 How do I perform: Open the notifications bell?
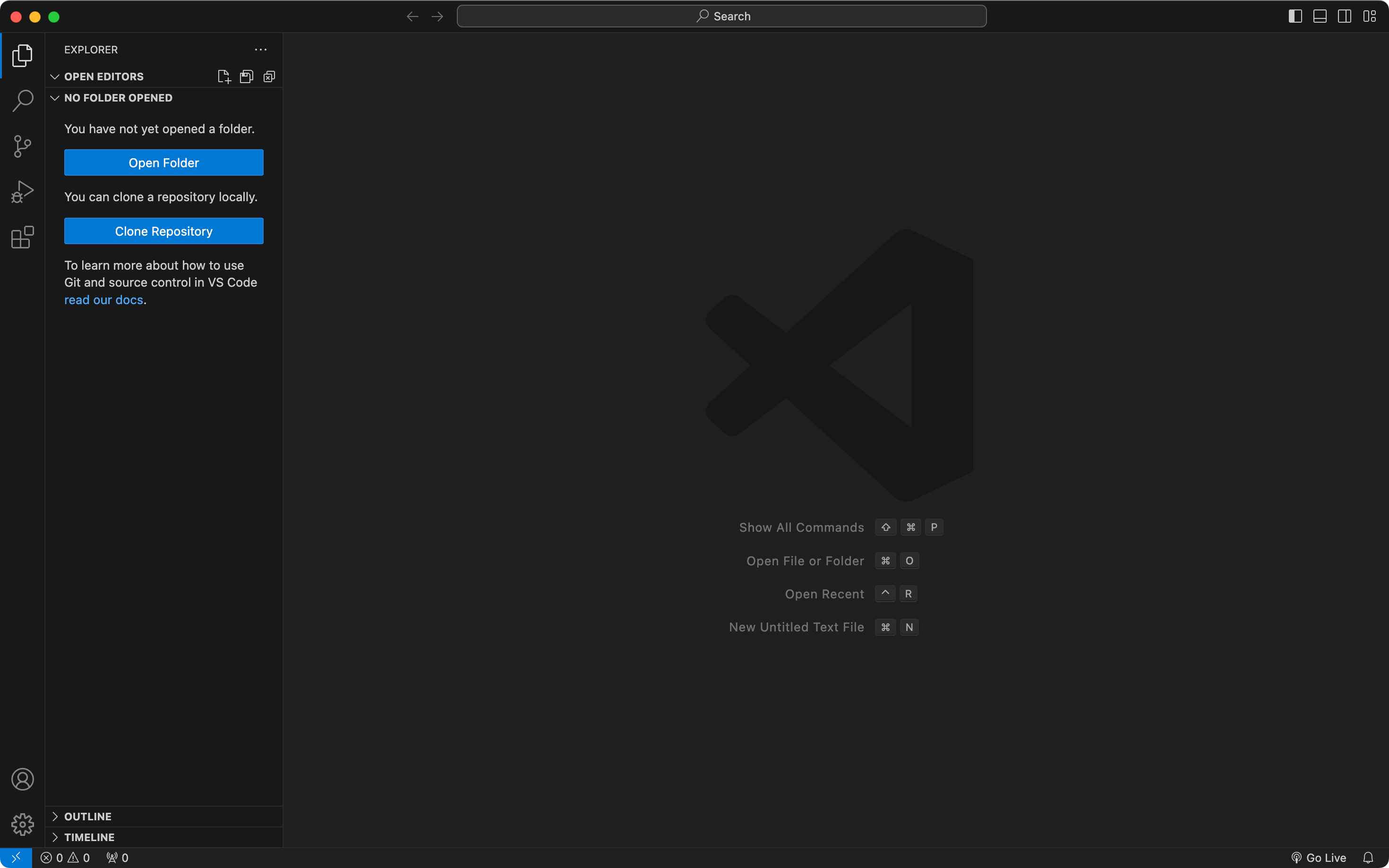click(1368, 858)
